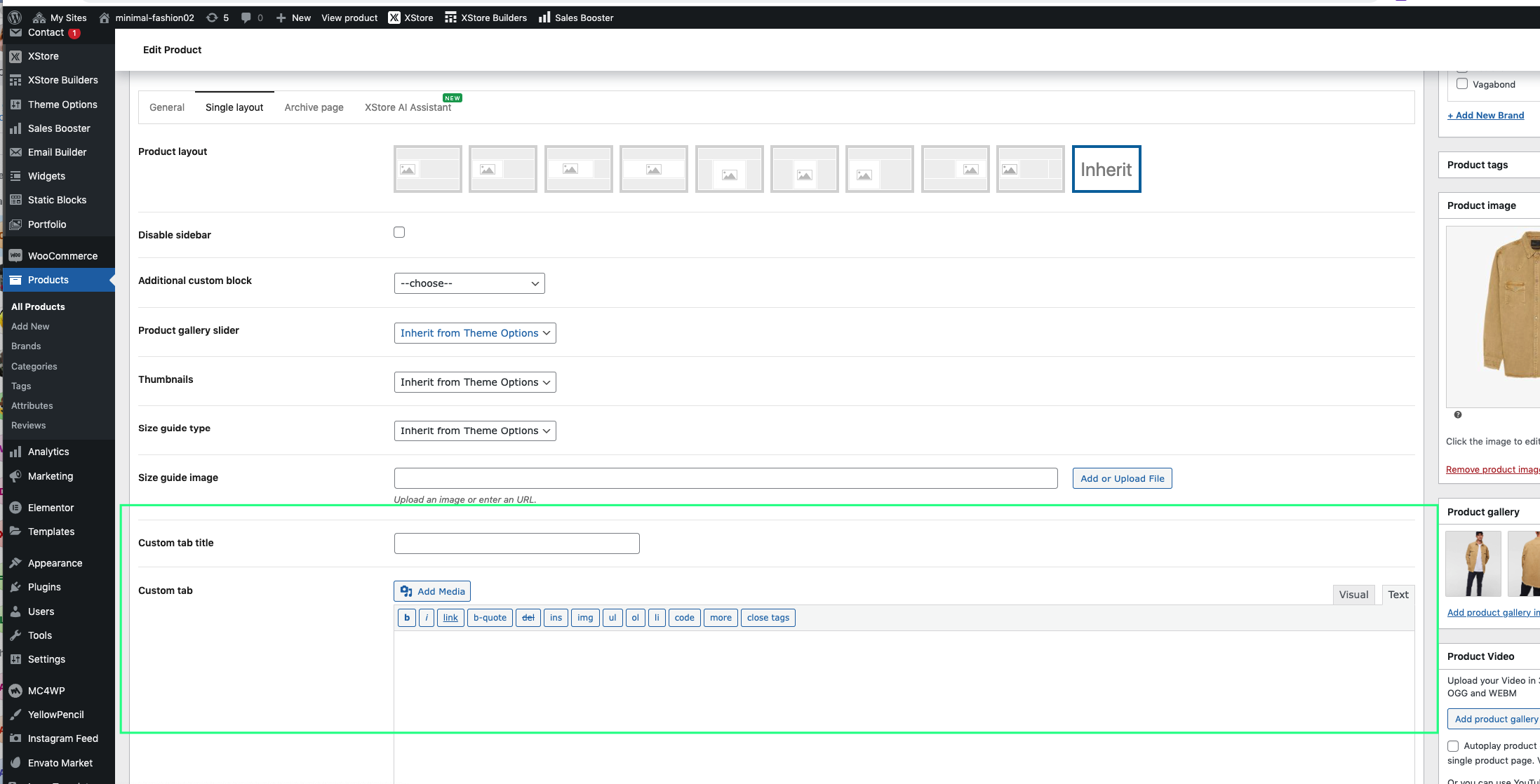Click the bold formatting button in custom tab
This screenshot has width=1540, height=784.
click(406, 617)
